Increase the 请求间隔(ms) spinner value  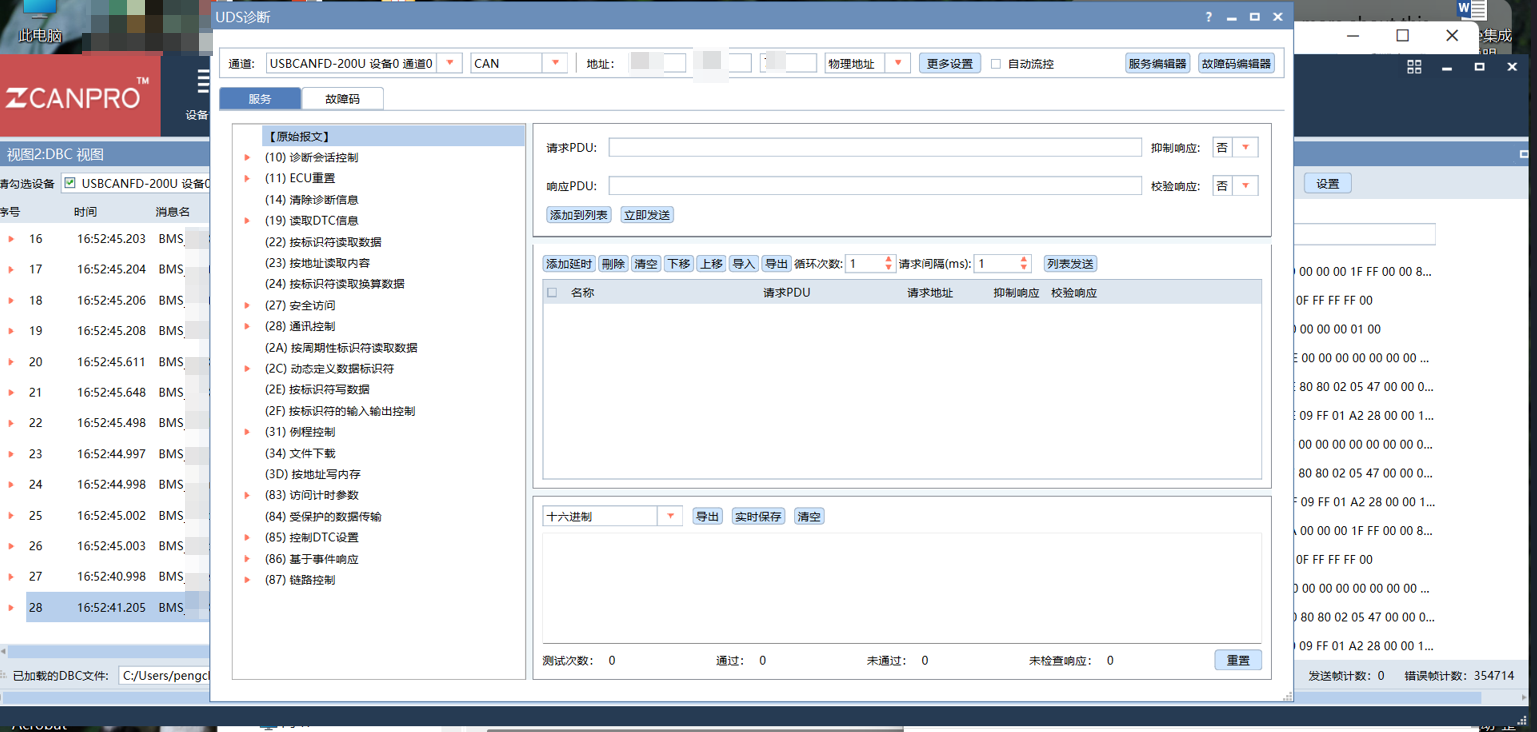click(x=1024, y=260)
